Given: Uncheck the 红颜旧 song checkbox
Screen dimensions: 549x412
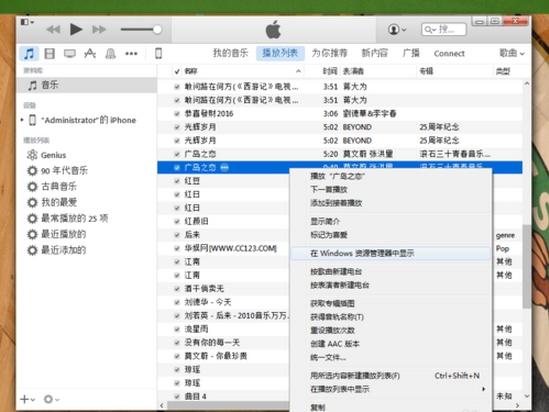Looking at the screenshot, I should [177, 222].
